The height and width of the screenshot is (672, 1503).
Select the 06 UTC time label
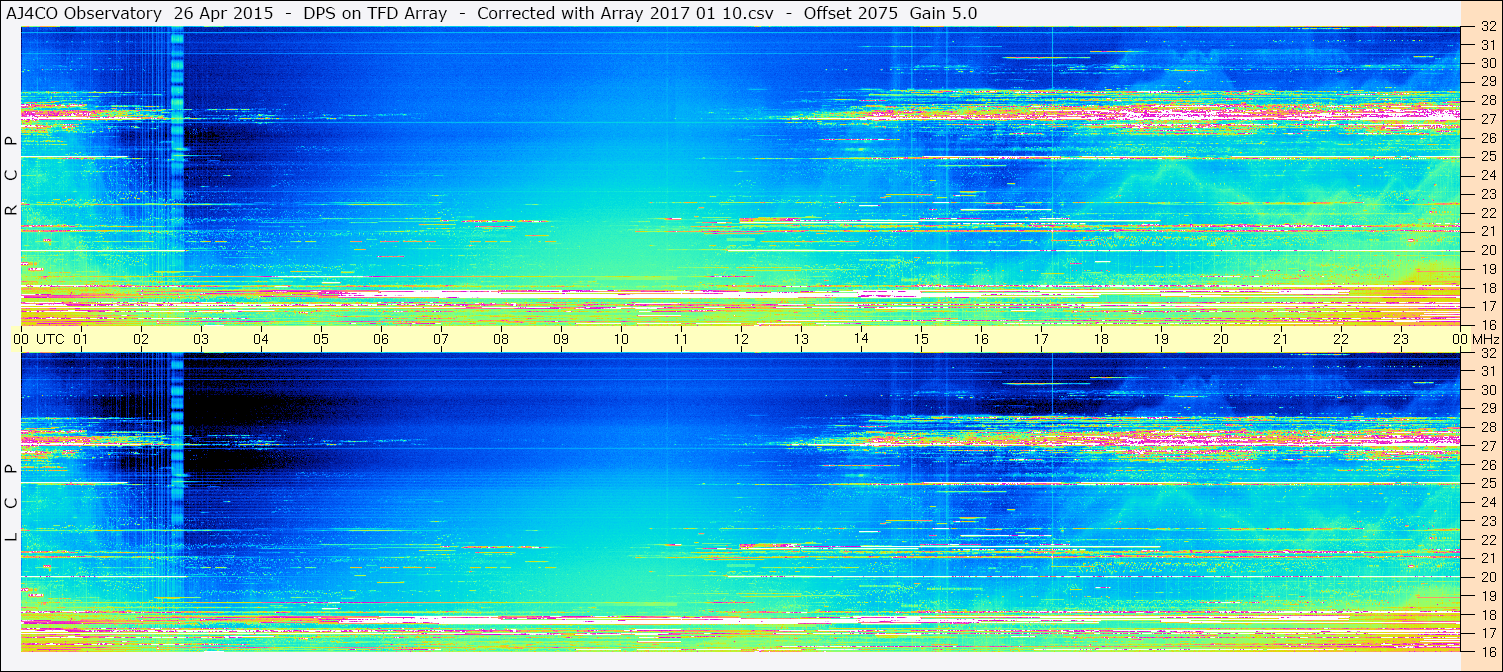(x=381, y=339)
